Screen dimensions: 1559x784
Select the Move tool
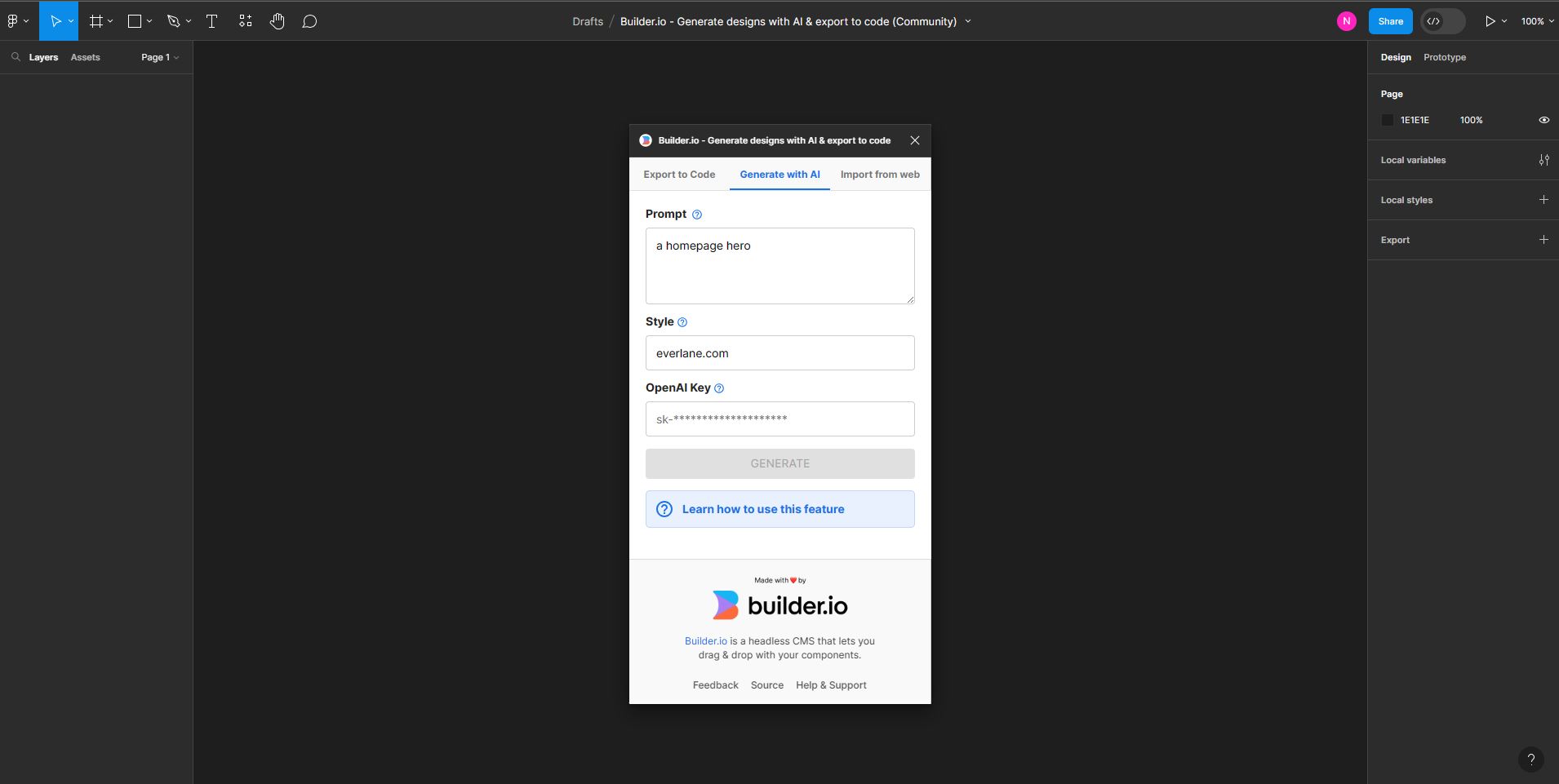click(56, 21)
